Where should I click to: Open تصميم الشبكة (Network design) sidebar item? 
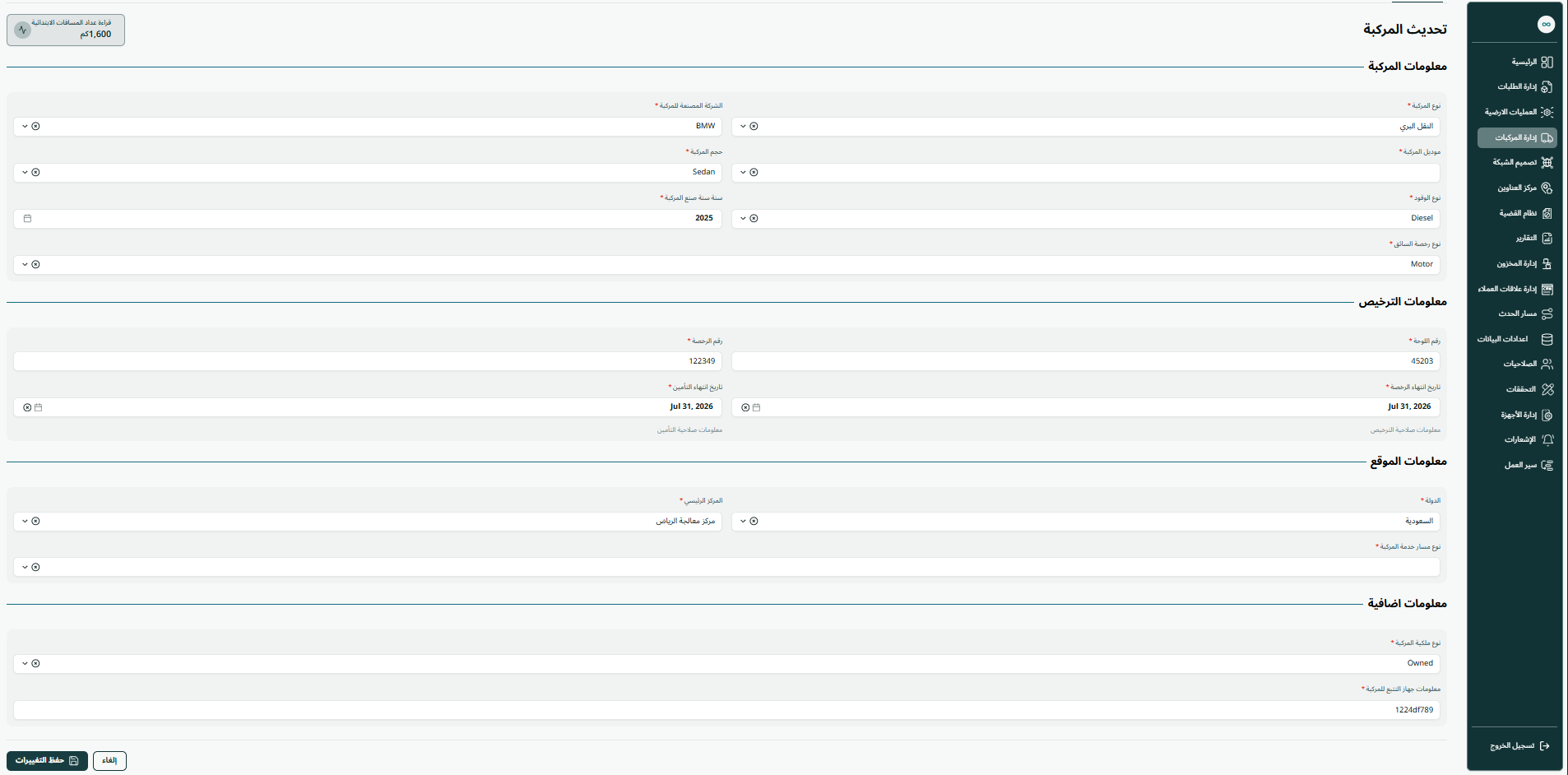point(1523,163)
